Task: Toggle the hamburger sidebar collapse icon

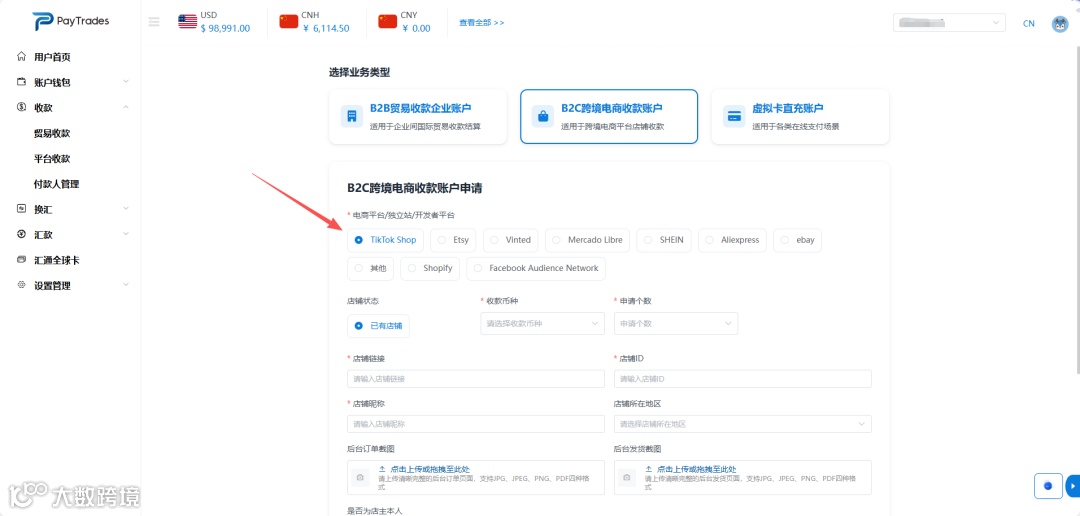Action: (x=154, y=21)
